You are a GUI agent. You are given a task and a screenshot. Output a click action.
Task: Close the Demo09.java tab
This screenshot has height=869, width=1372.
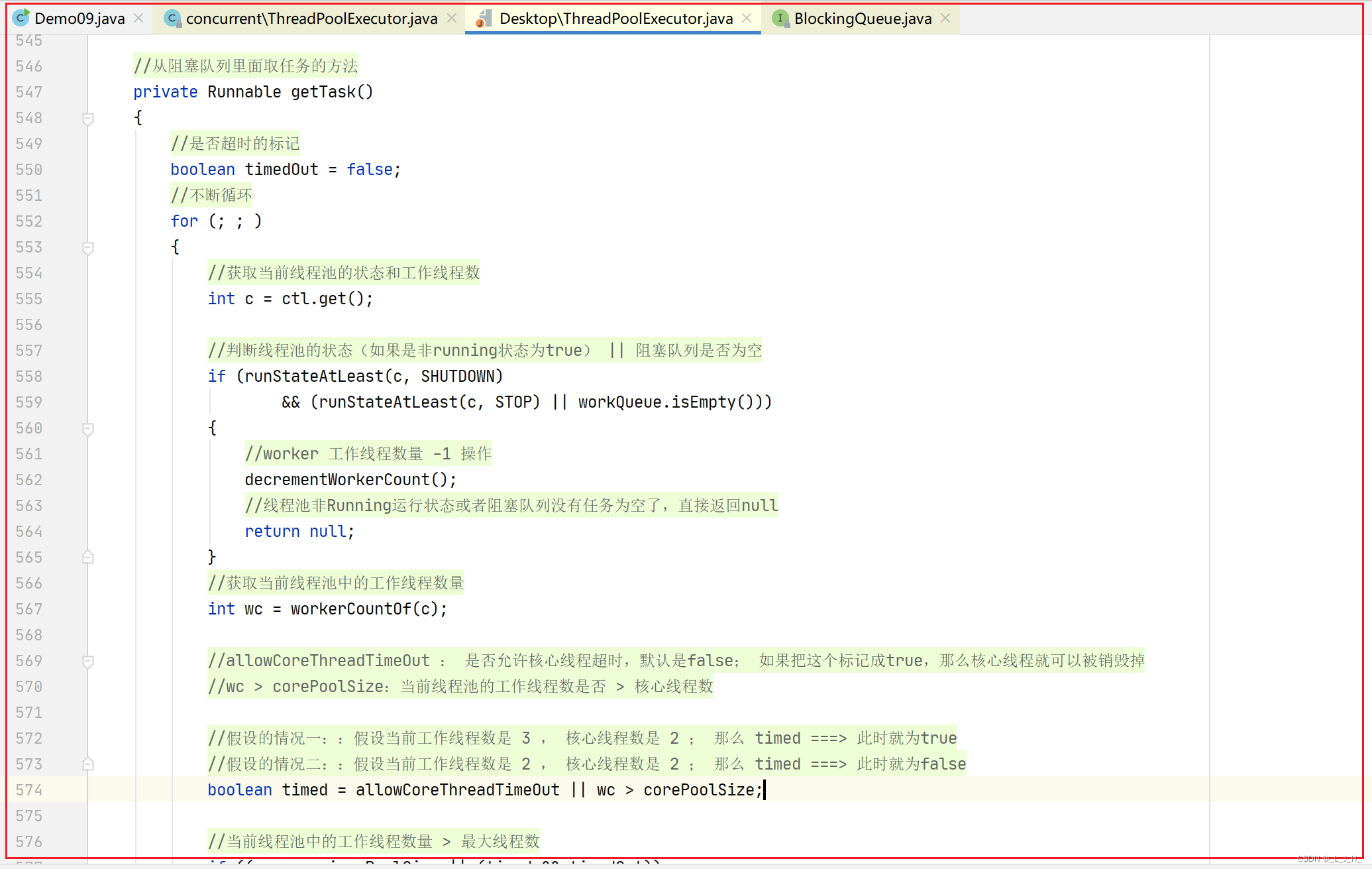pos(138,19)
